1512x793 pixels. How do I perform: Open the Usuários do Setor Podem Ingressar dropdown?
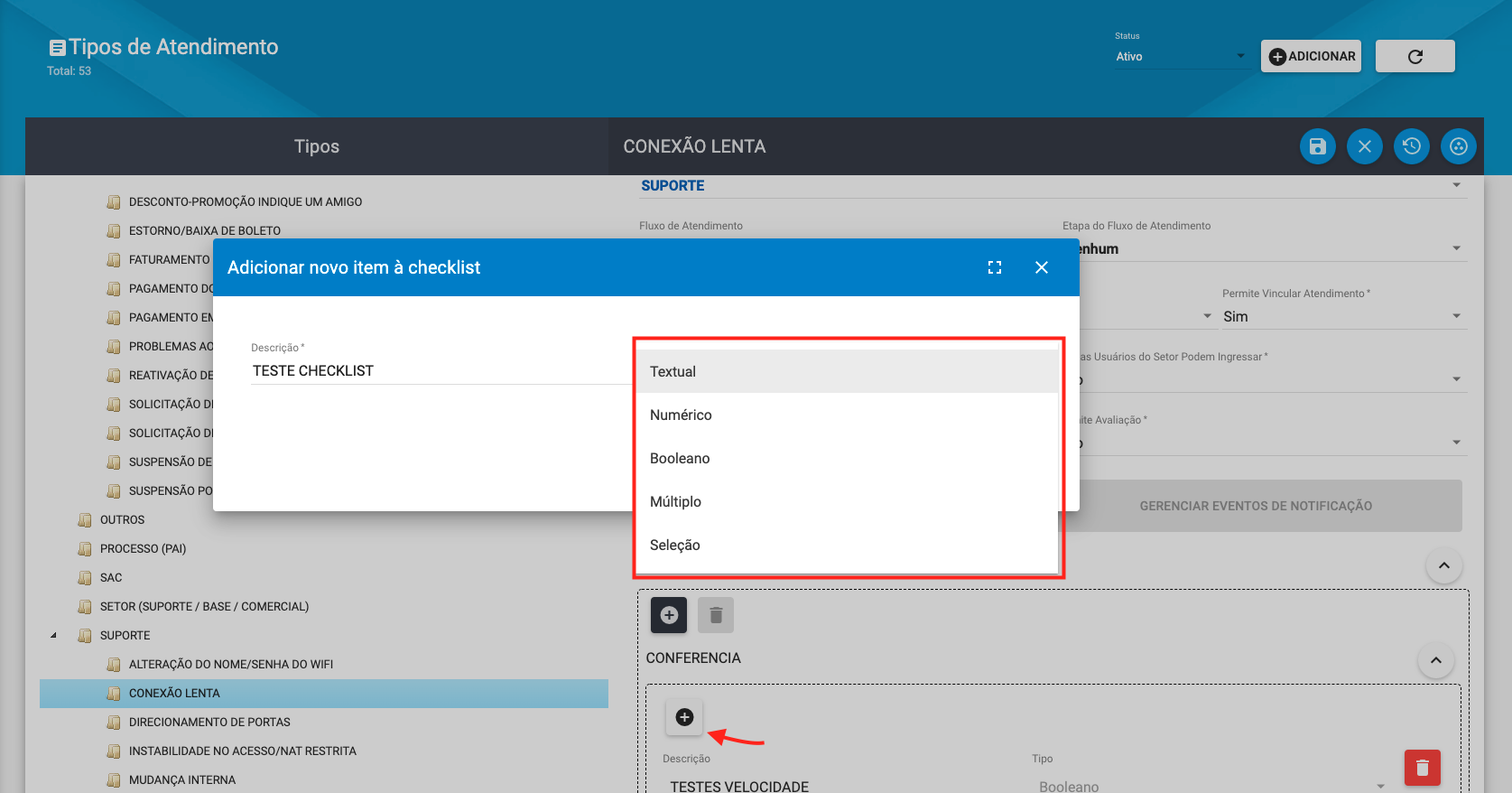[1273, 379]
